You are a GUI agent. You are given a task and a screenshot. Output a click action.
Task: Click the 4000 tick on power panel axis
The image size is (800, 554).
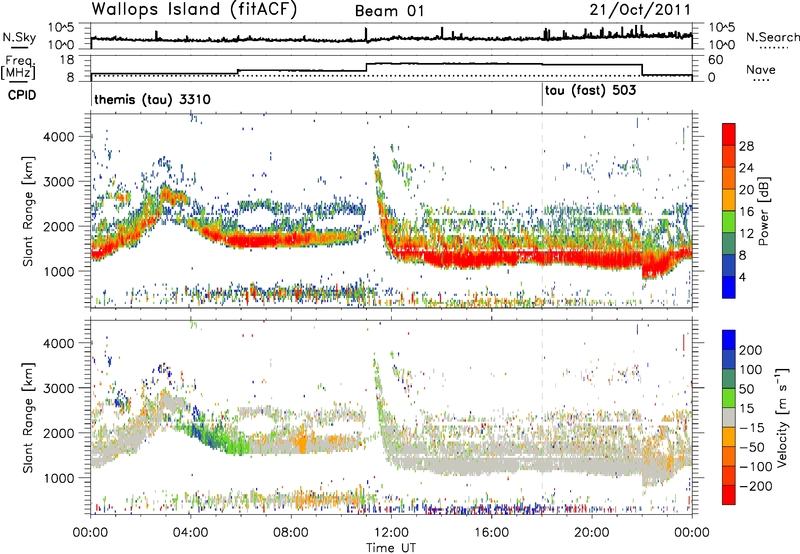pyautogui.click(x=58, y=137)
